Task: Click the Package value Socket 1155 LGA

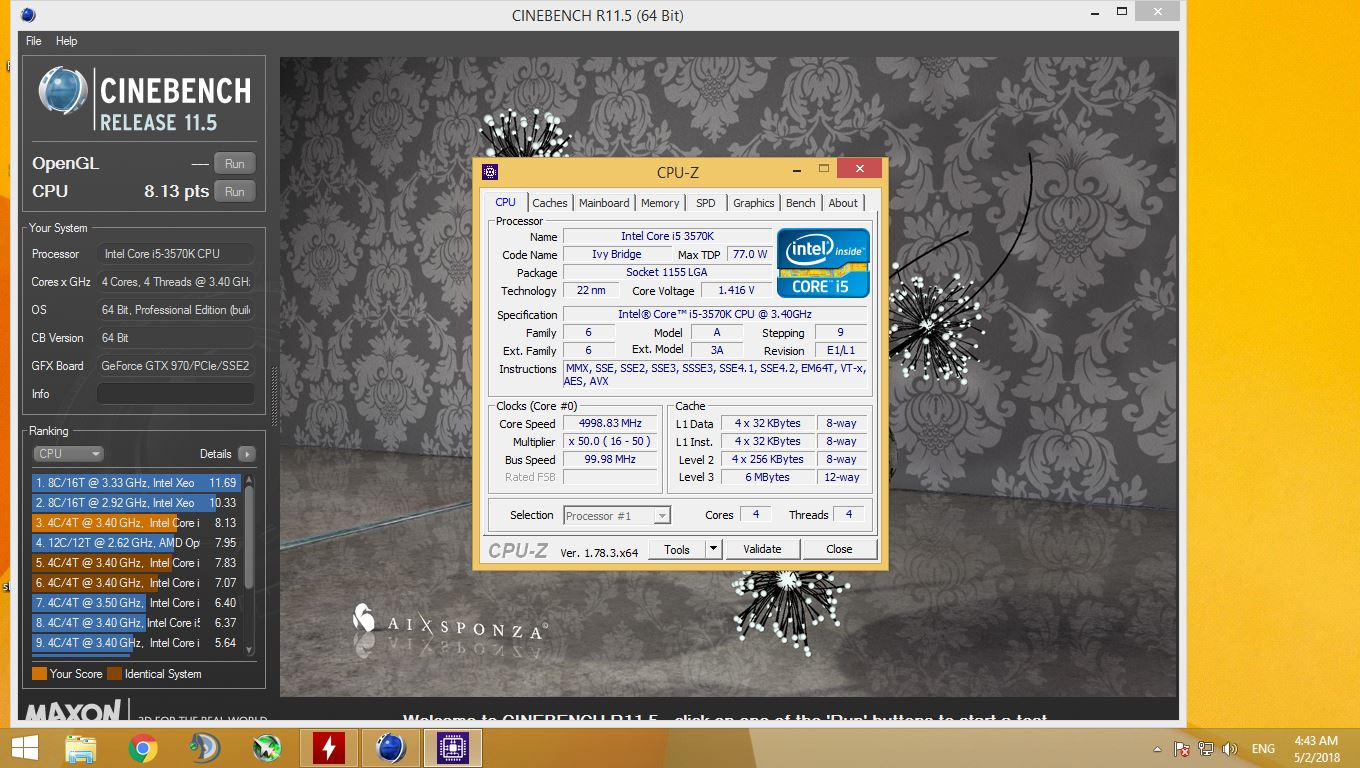Action: tap(667, 273)
